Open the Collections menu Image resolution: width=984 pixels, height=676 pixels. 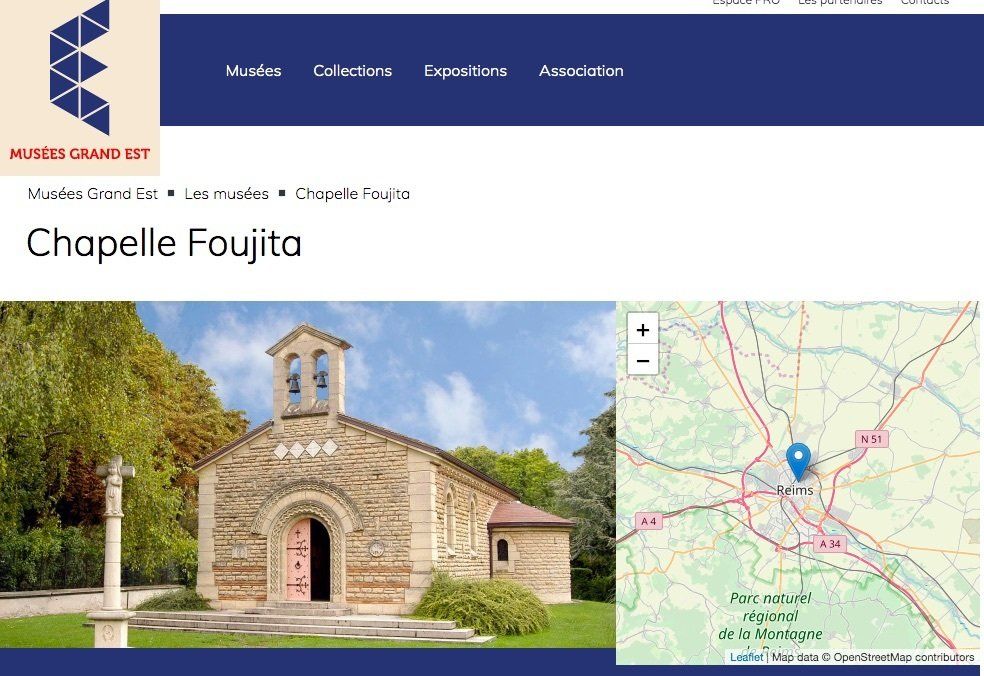point(353,71)
